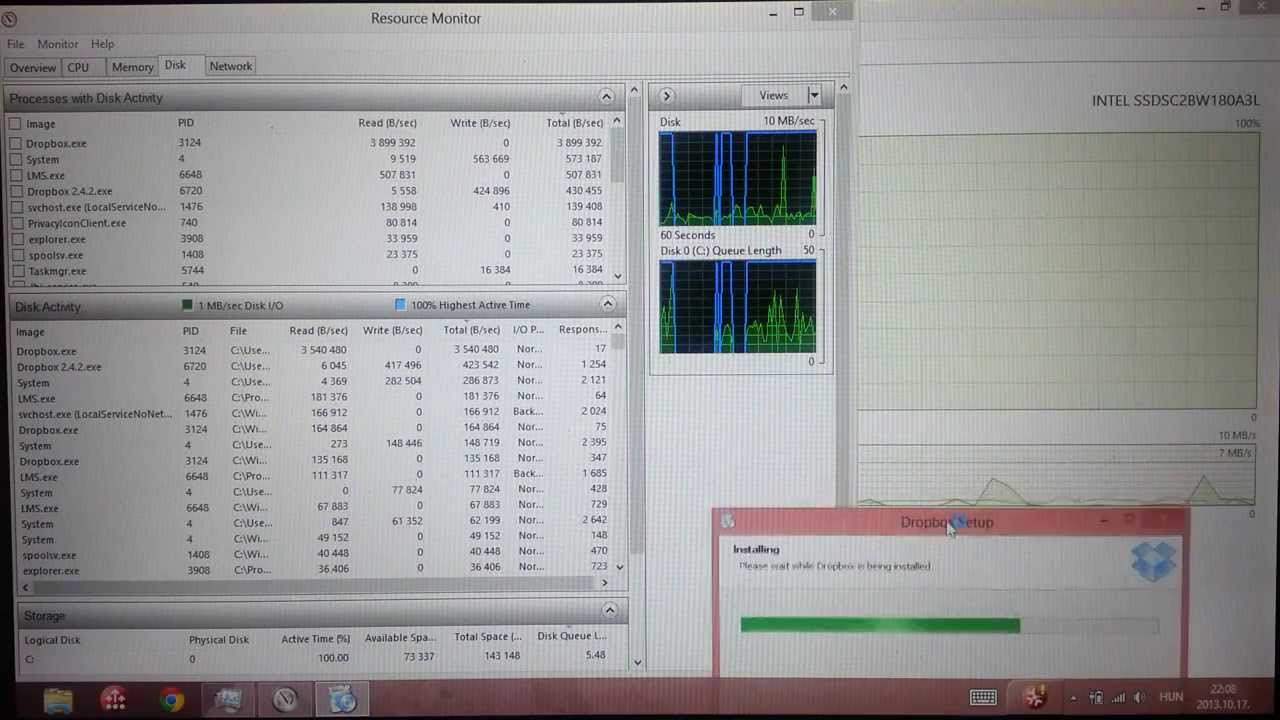
Task: Switch to the Memory tab
Action: click(x=132, y=67)
